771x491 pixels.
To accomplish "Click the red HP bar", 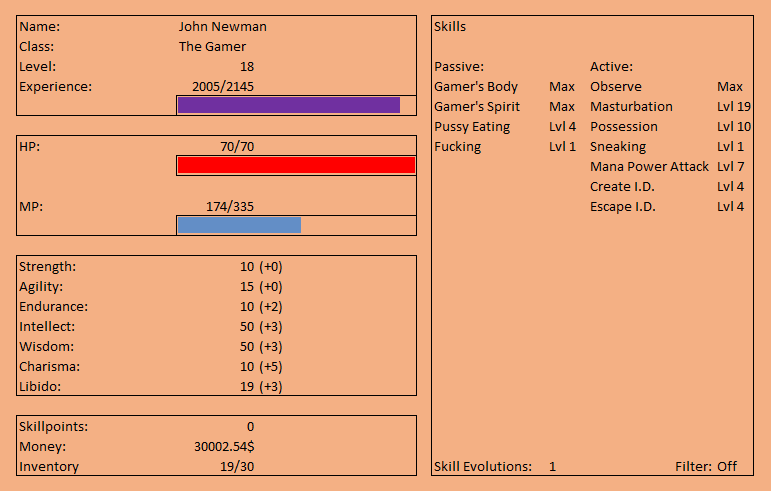I will (297, 165).
